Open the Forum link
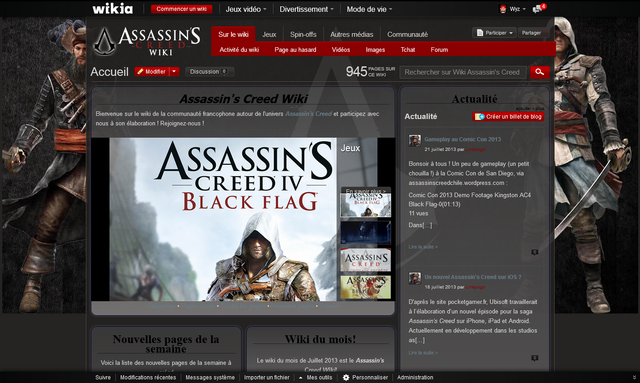640x383 pixels. click(x=439, y=49)
